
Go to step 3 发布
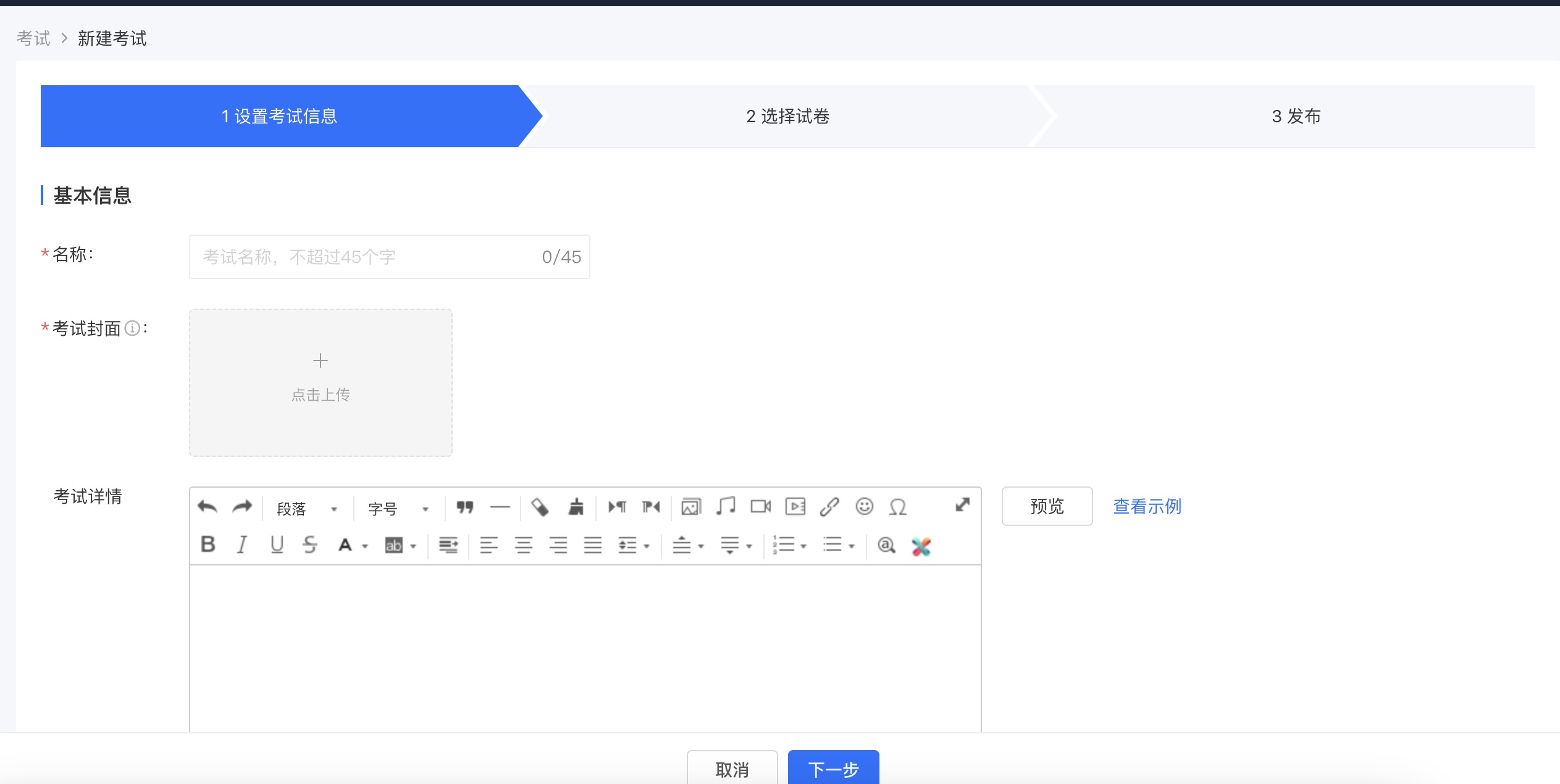[x=1296, y=116]
